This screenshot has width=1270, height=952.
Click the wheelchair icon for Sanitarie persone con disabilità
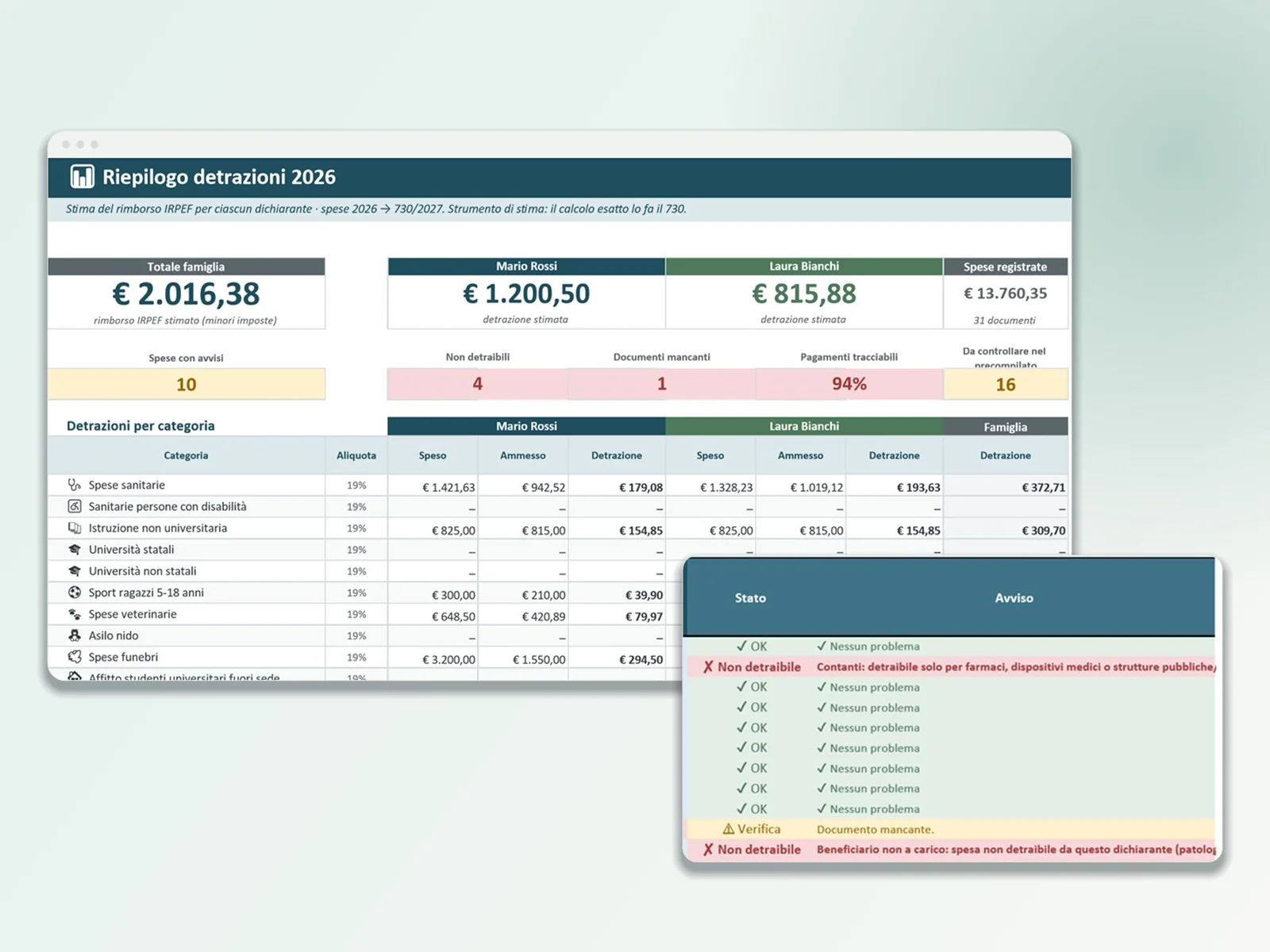(x=75, y=506)
